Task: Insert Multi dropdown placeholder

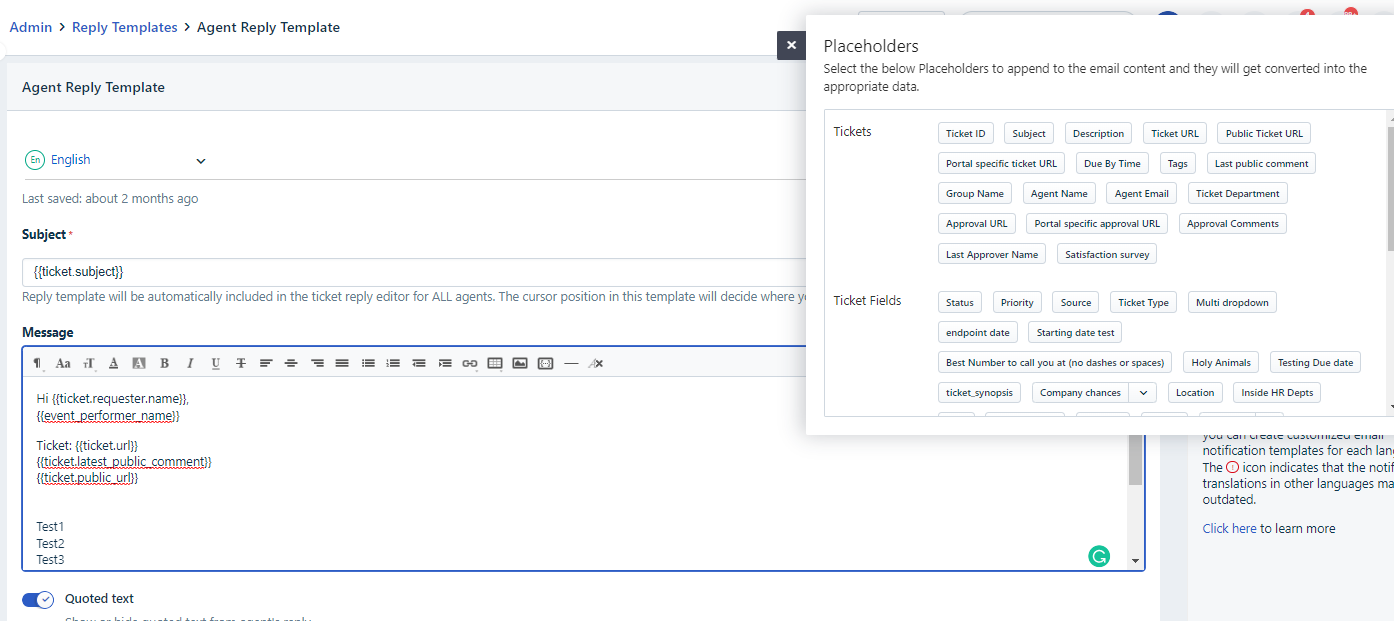Action: (1233, 303)
